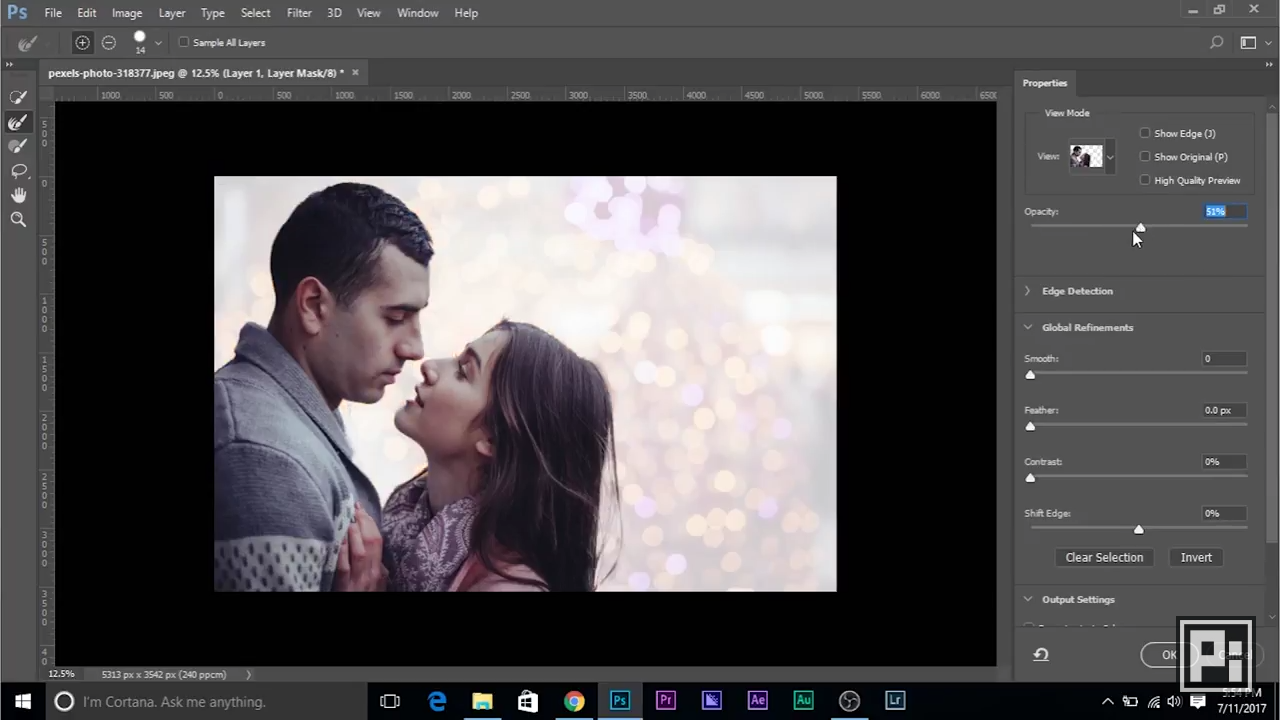Image resolution: width=1280 pixels, height=720 pixels.
Task: Click the Smooth value field
Action: tap(1224, 359)
